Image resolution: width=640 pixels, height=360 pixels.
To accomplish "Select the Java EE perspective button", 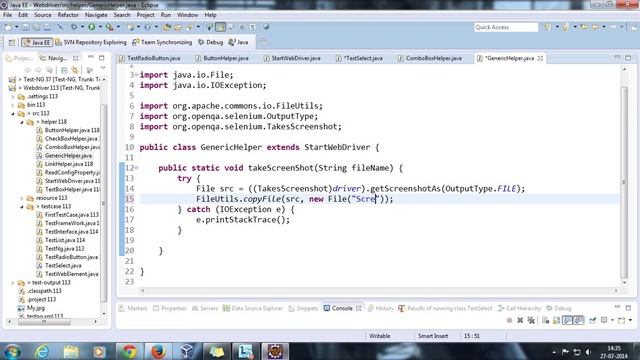I will (37, 42).
